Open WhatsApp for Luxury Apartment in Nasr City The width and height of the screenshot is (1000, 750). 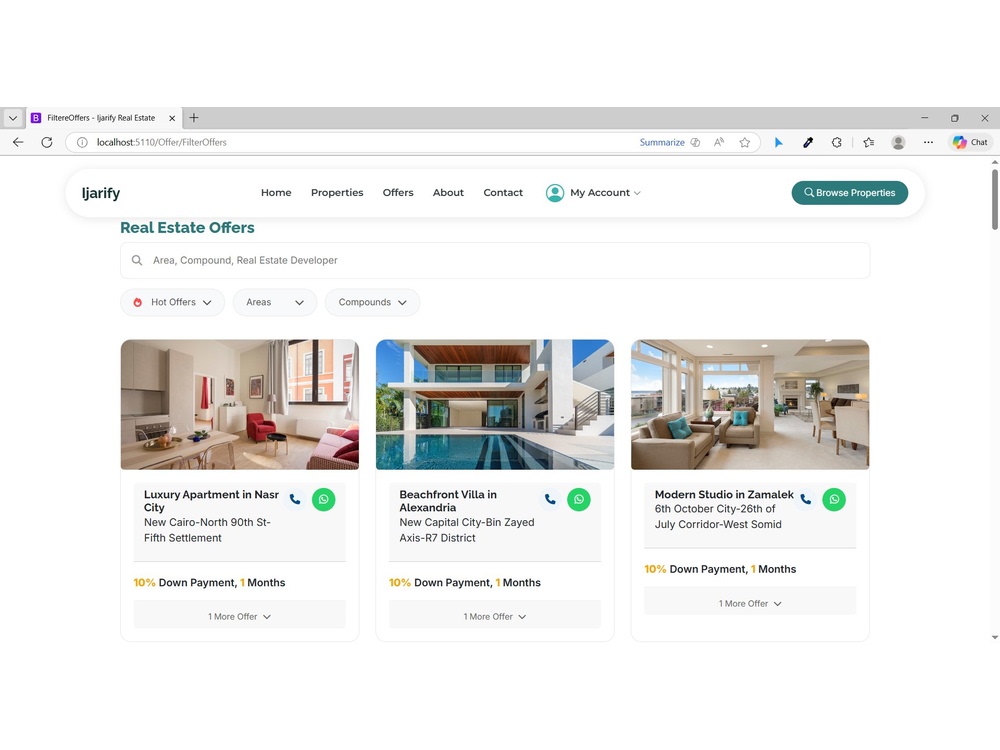[323, 499]
